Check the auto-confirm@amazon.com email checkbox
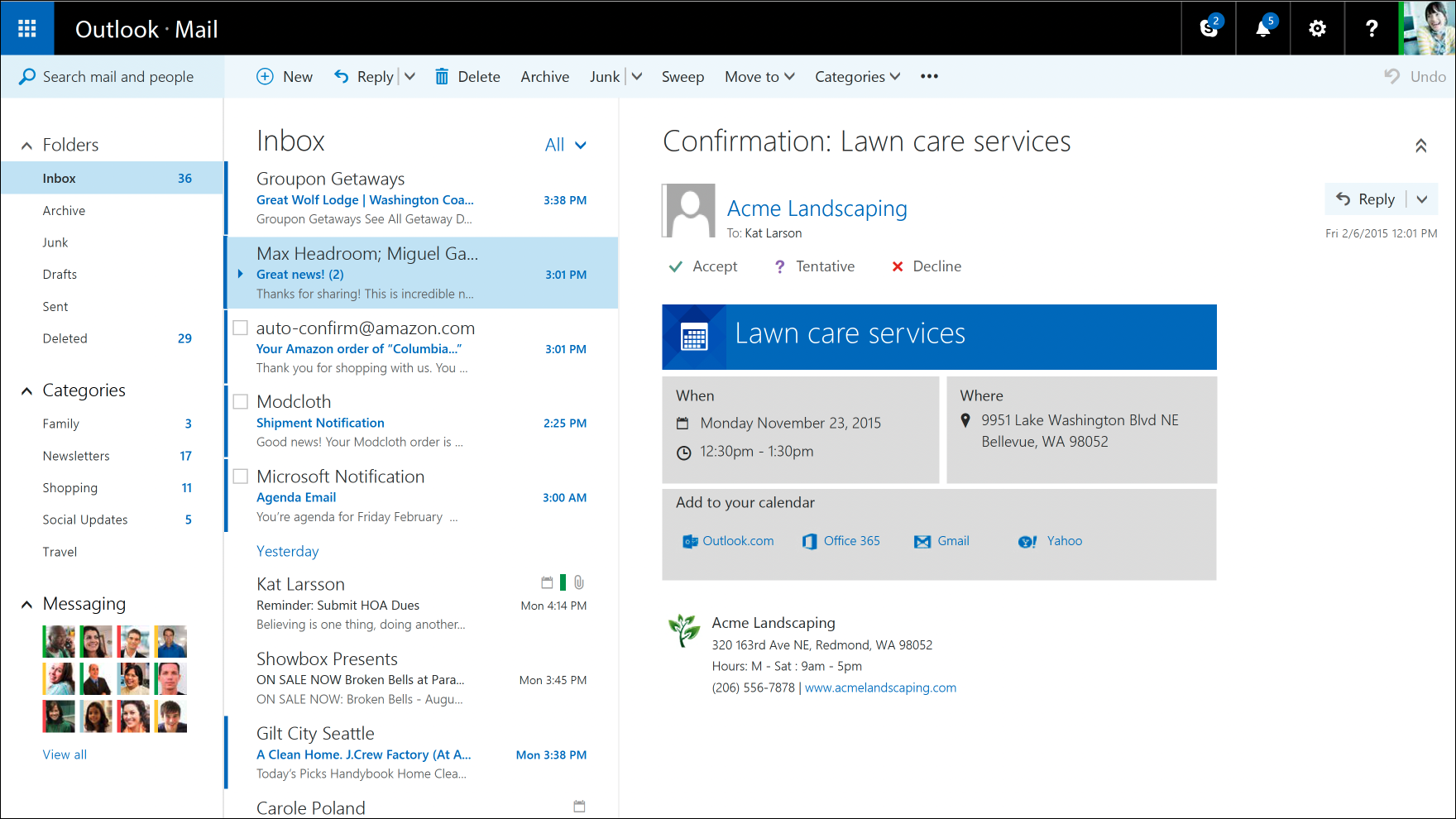Image resolution: width=1456 pixels, height=819 pixels. (241, 328)
